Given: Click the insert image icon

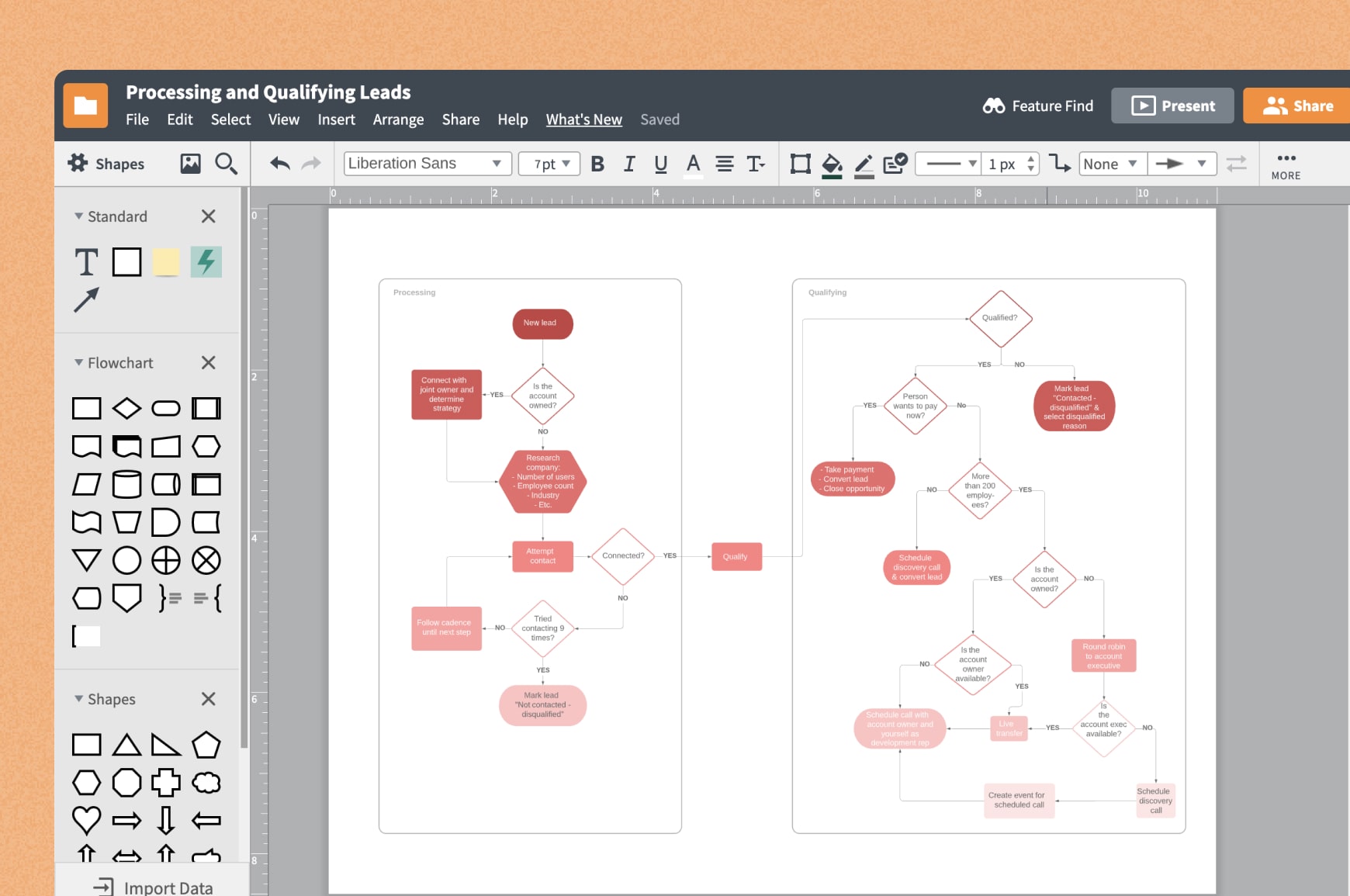Looking at the screenshot, I should (x=190, y=164).
